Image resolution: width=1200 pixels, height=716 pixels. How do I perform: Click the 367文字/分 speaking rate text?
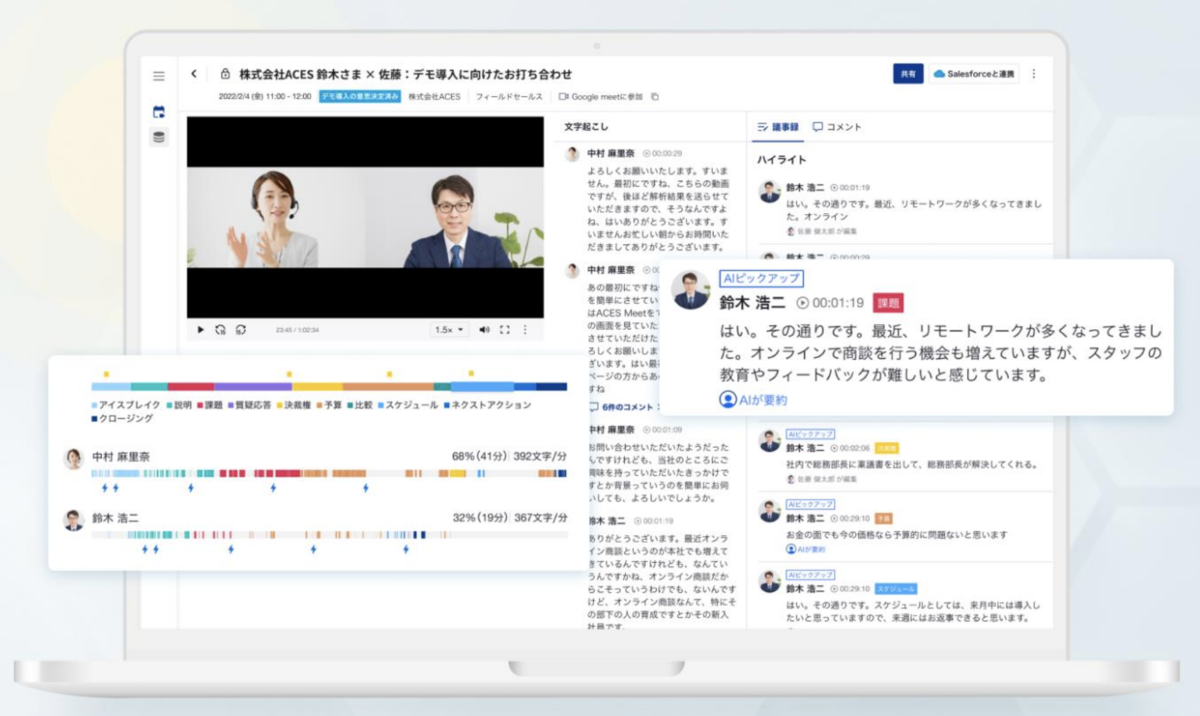click(541, 518)
